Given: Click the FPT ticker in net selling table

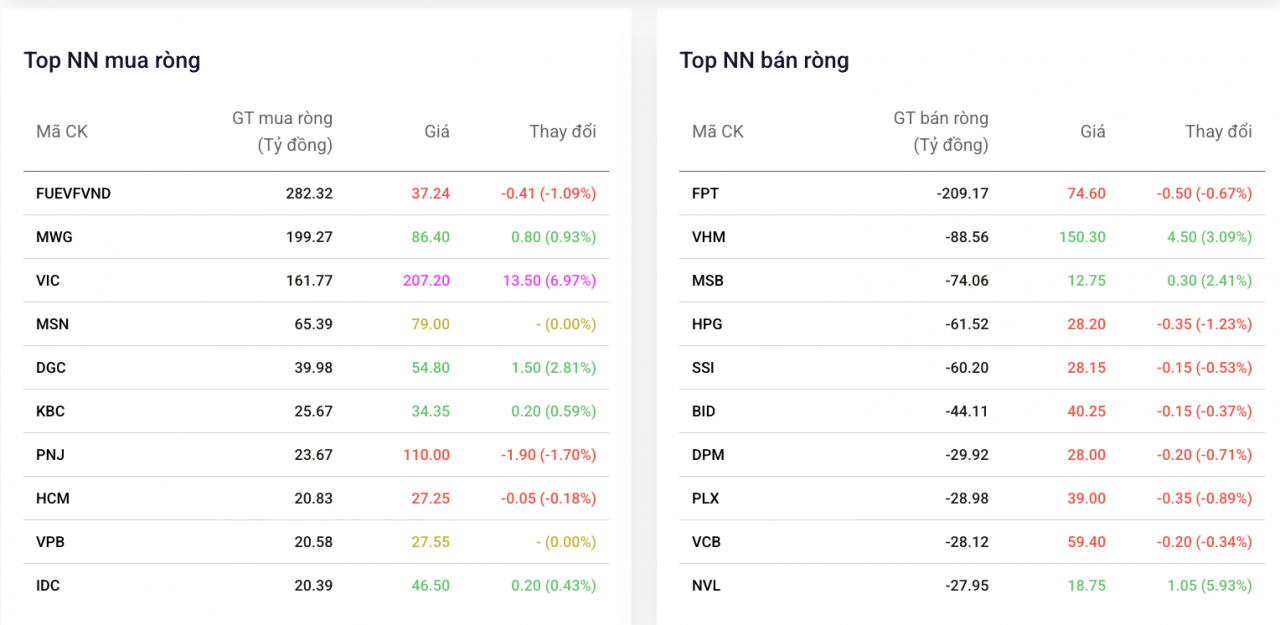Looking at the screenshot, I should pyautogui.click(x=705, y=194).
